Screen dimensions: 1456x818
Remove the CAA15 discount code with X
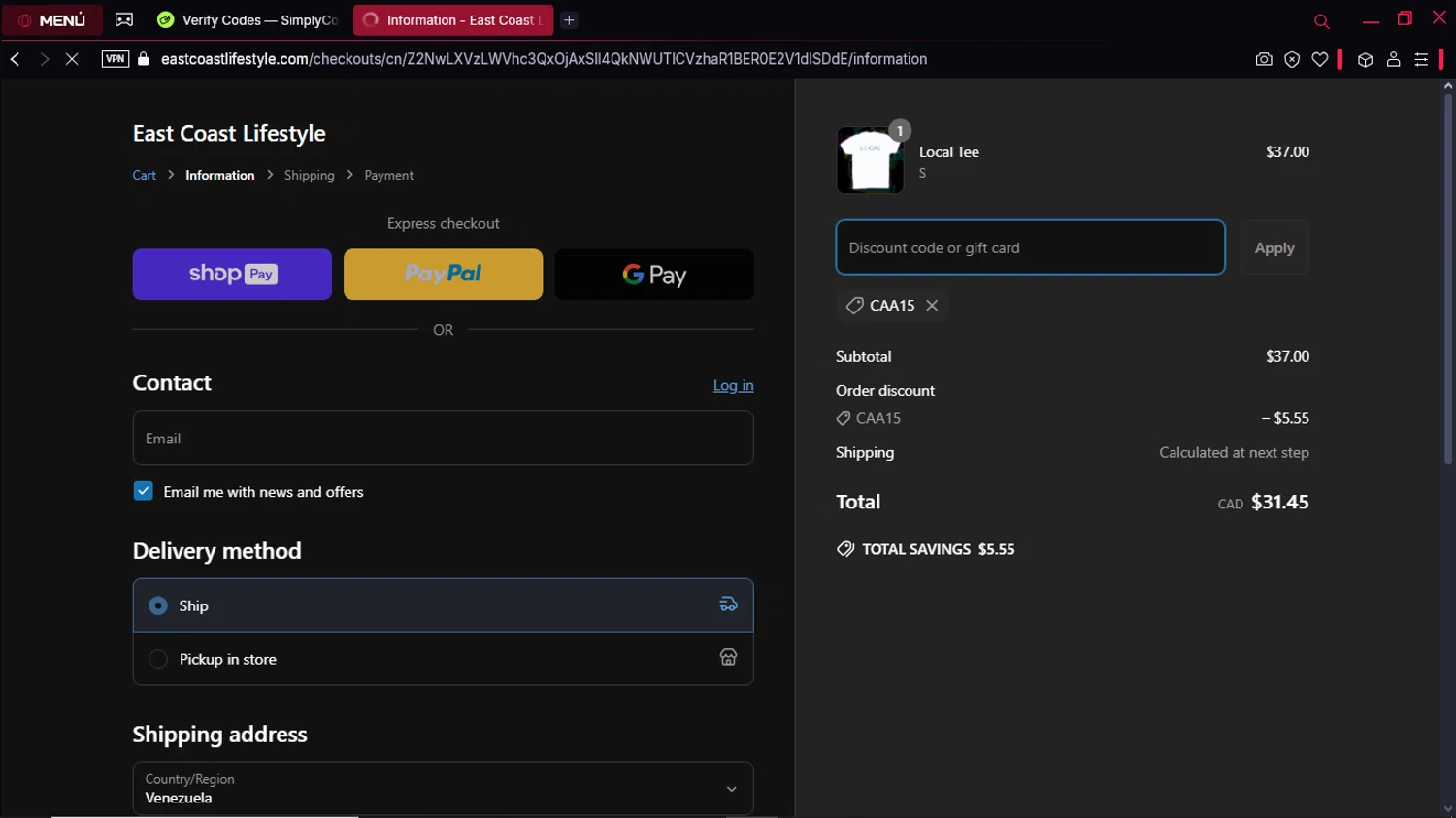pyautogui.click(x=932, y=305)
